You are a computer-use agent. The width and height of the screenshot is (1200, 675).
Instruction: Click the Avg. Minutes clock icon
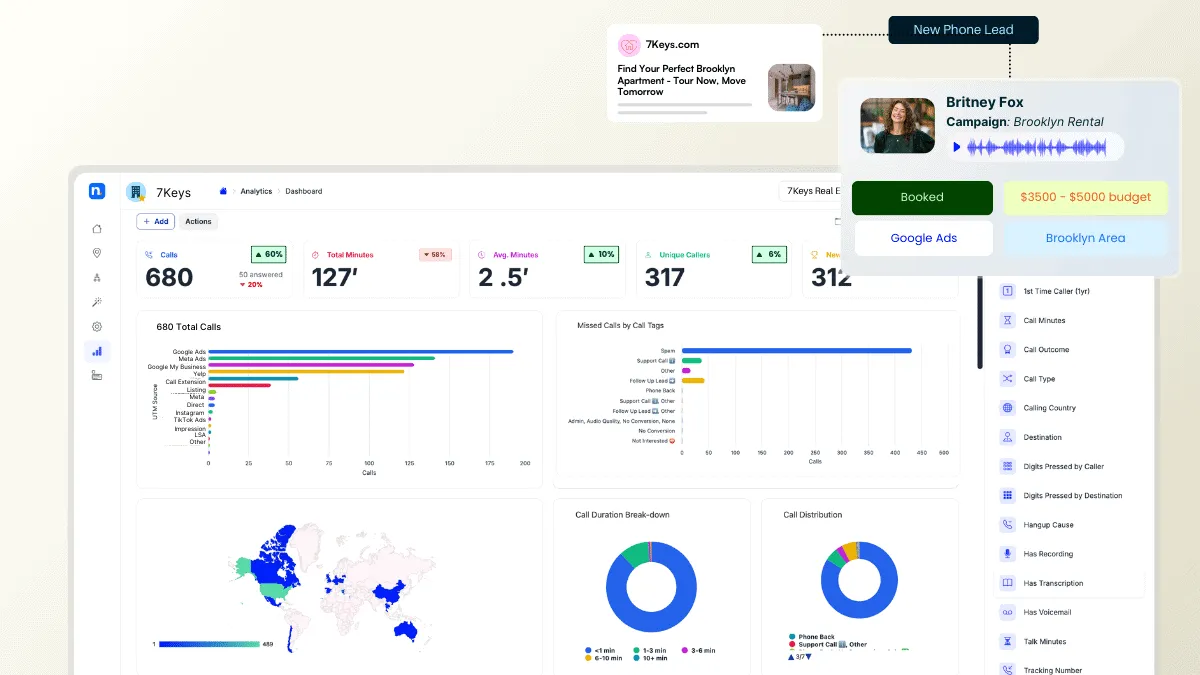[482, 255]
